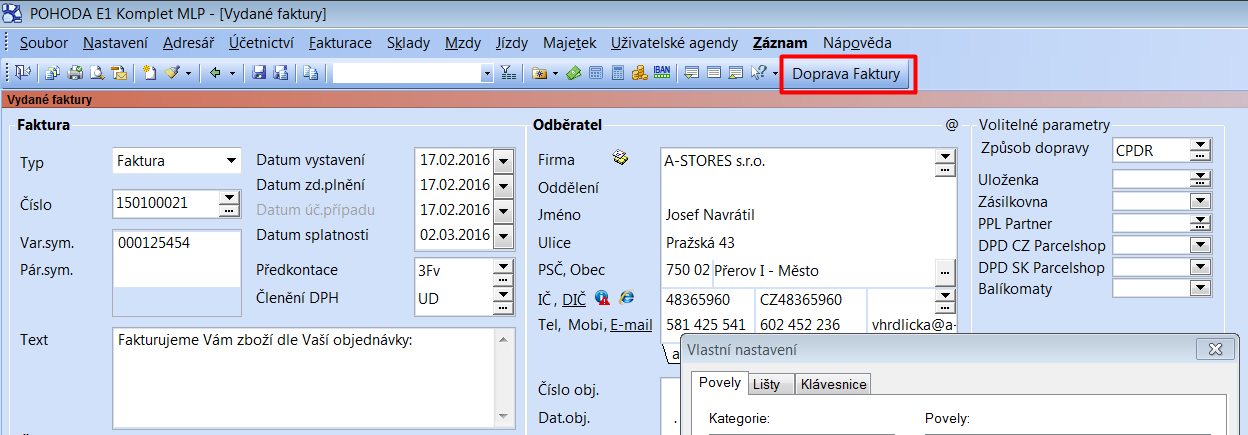1248x435 pixels.
Task: Click the exit door icon in toolbar
Action: click(x=22, y=73)
